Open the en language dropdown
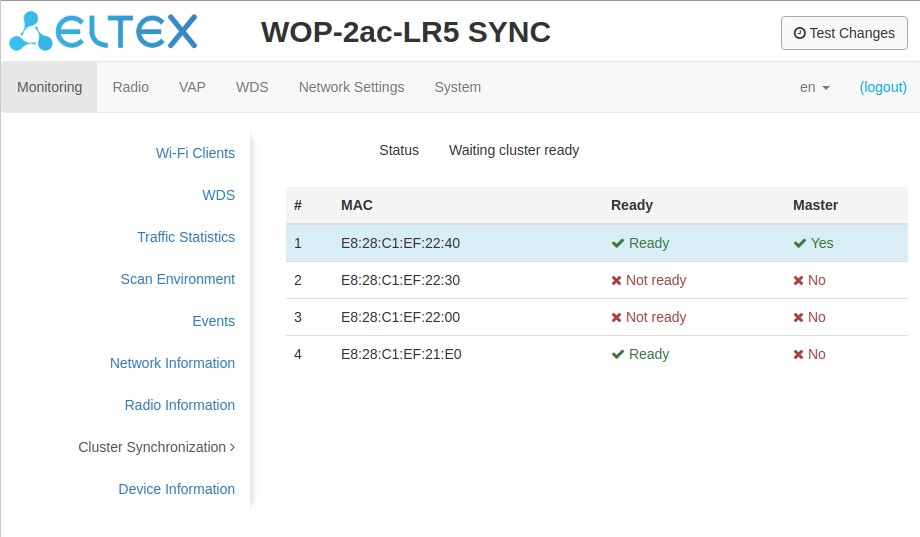Image resolution: width=920 pixels, height=537 pixels. [x=815, y=87]
